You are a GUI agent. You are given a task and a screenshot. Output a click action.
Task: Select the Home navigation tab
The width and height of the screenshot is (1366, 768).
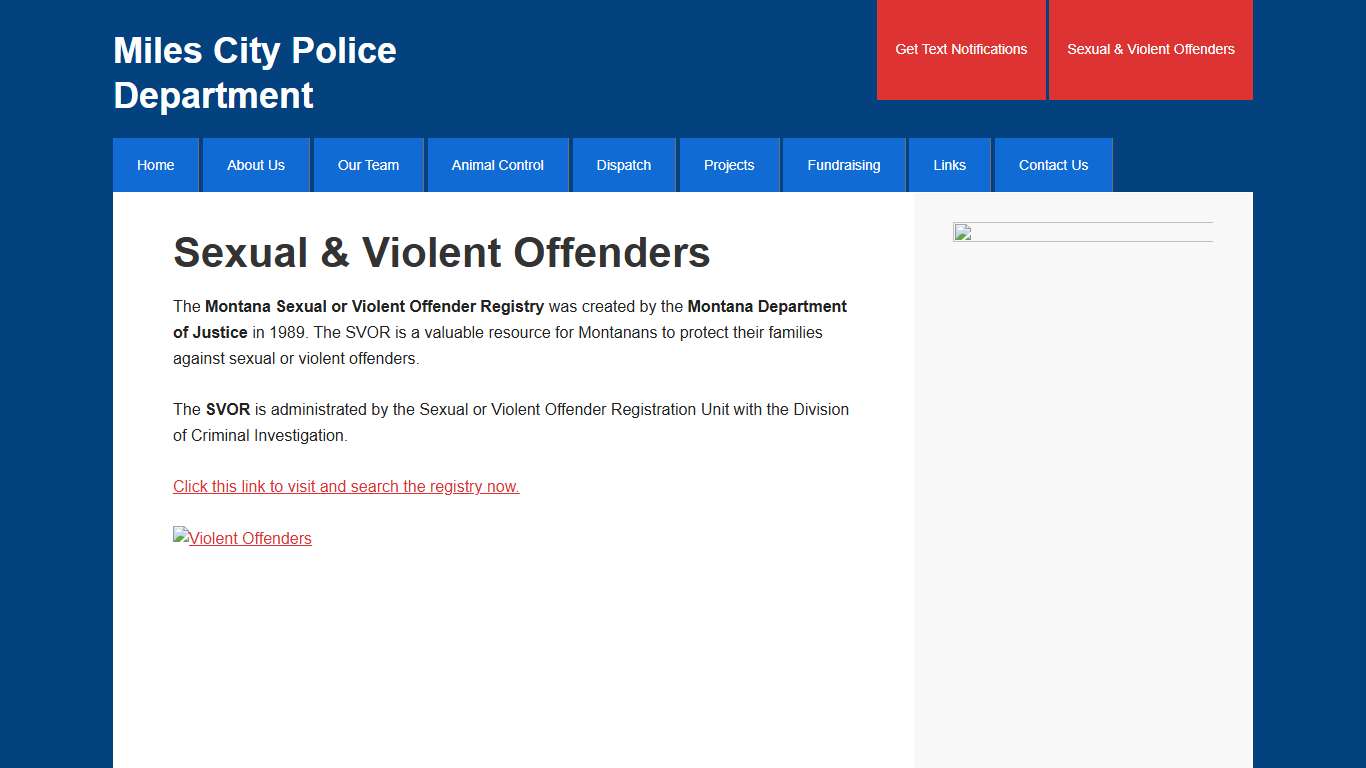155,165
